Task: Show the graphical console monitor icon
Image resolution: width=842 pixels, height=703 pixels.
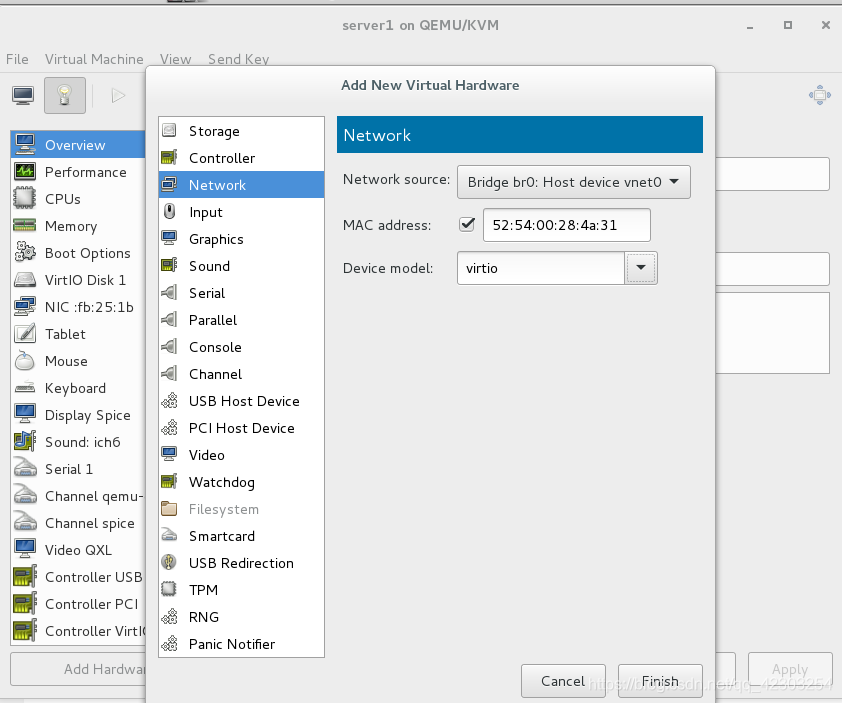Action: (x=23, y=96)
